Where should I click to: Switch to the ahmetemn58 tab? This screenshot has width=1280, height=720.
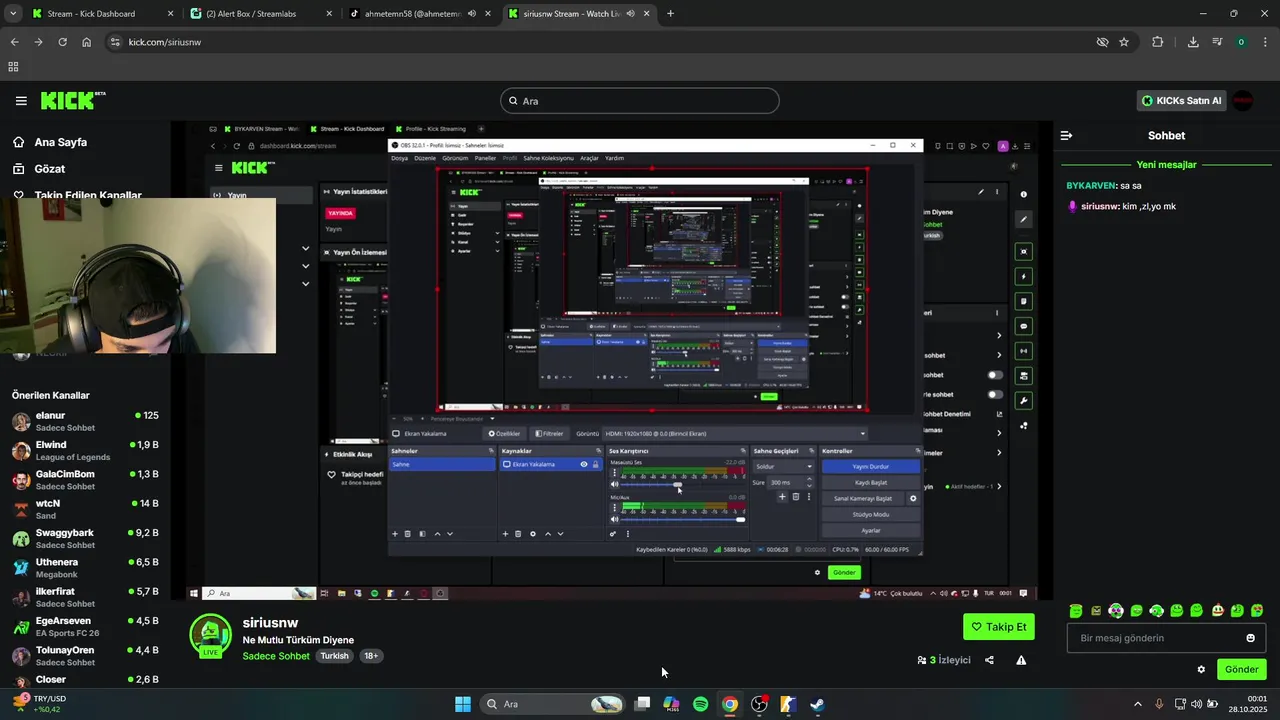click(418, 14)
